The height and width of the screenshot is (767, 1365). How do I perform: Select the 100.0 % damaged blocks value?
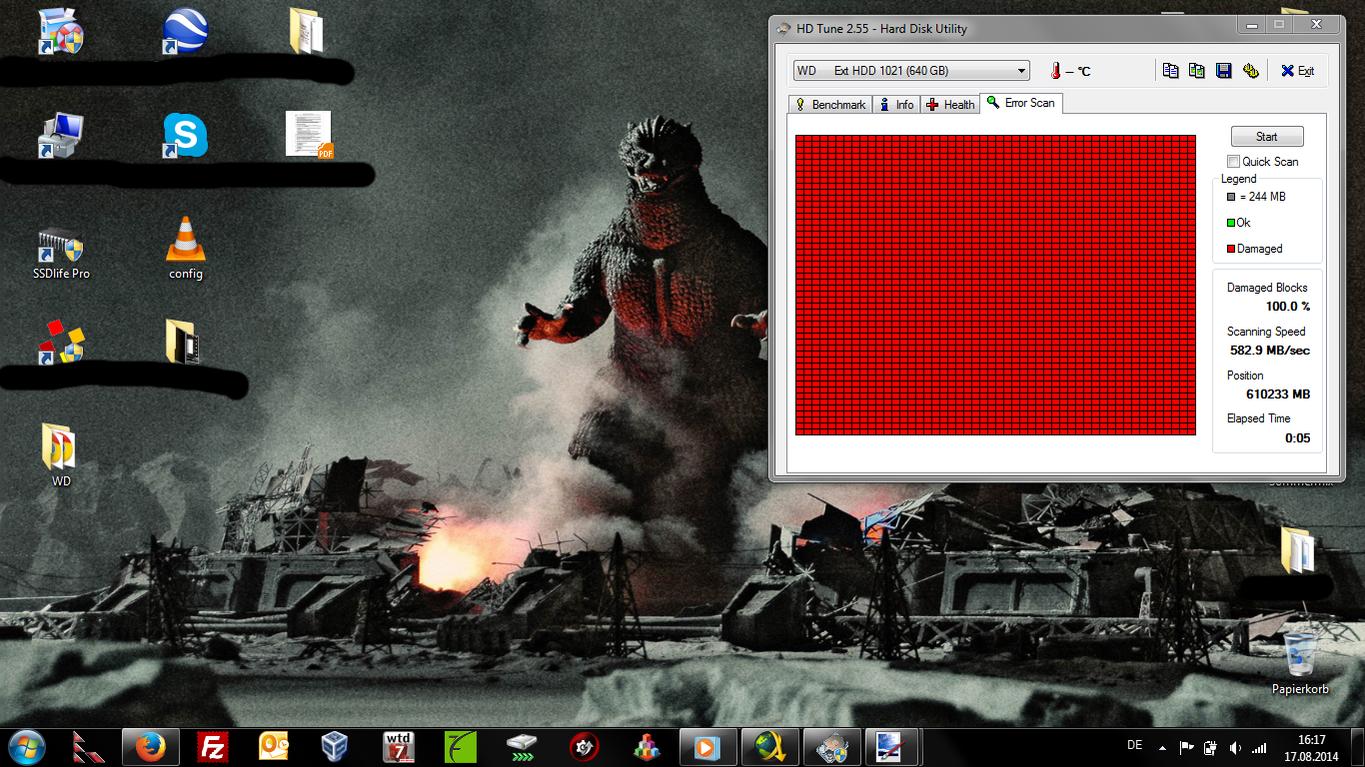(1288, 307)
